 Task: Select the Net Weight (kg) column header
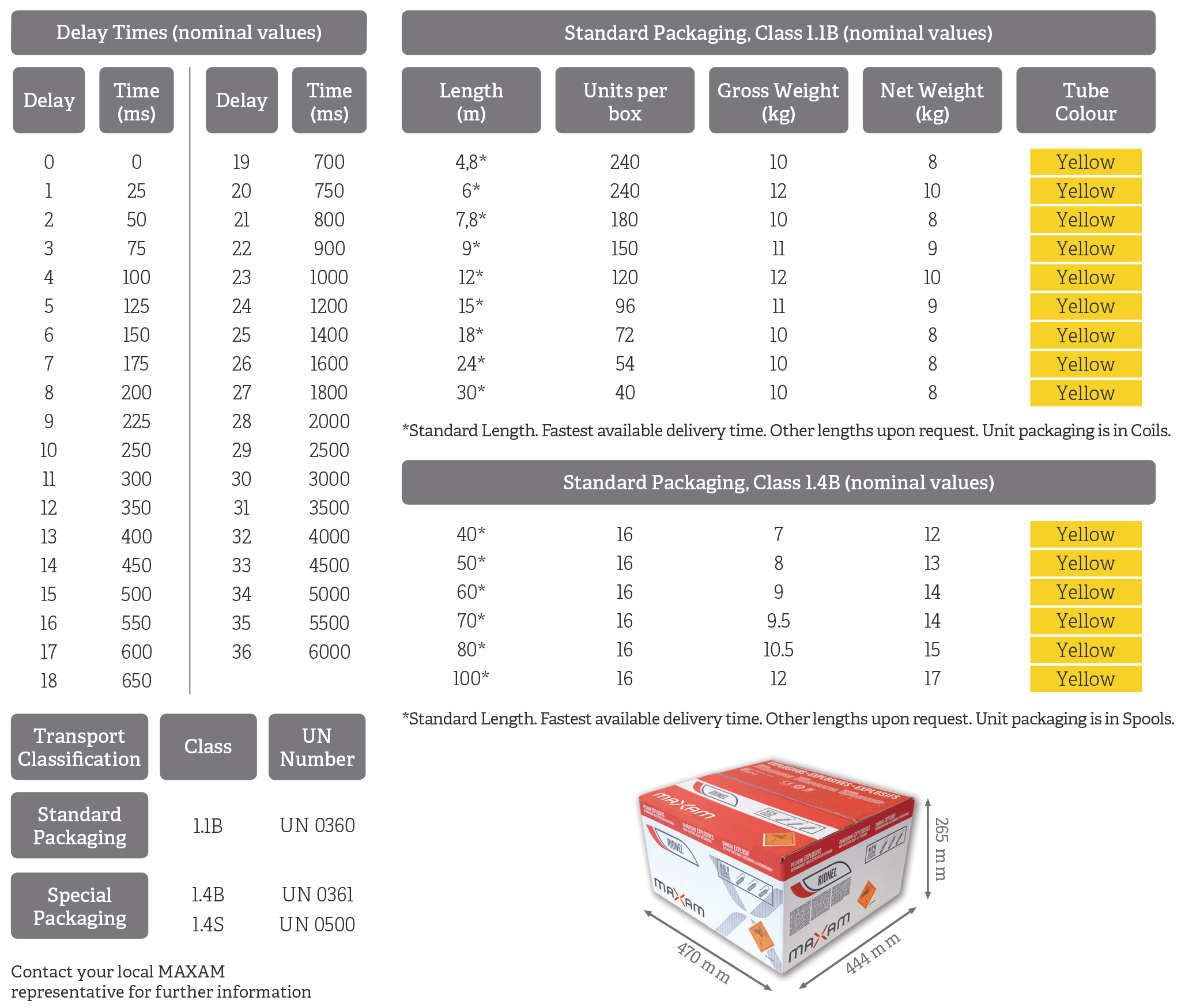pos(931,101)
